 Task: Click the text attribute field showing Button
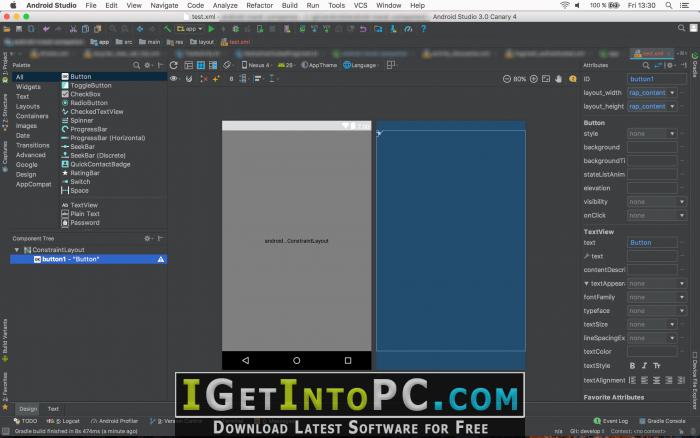652,243
